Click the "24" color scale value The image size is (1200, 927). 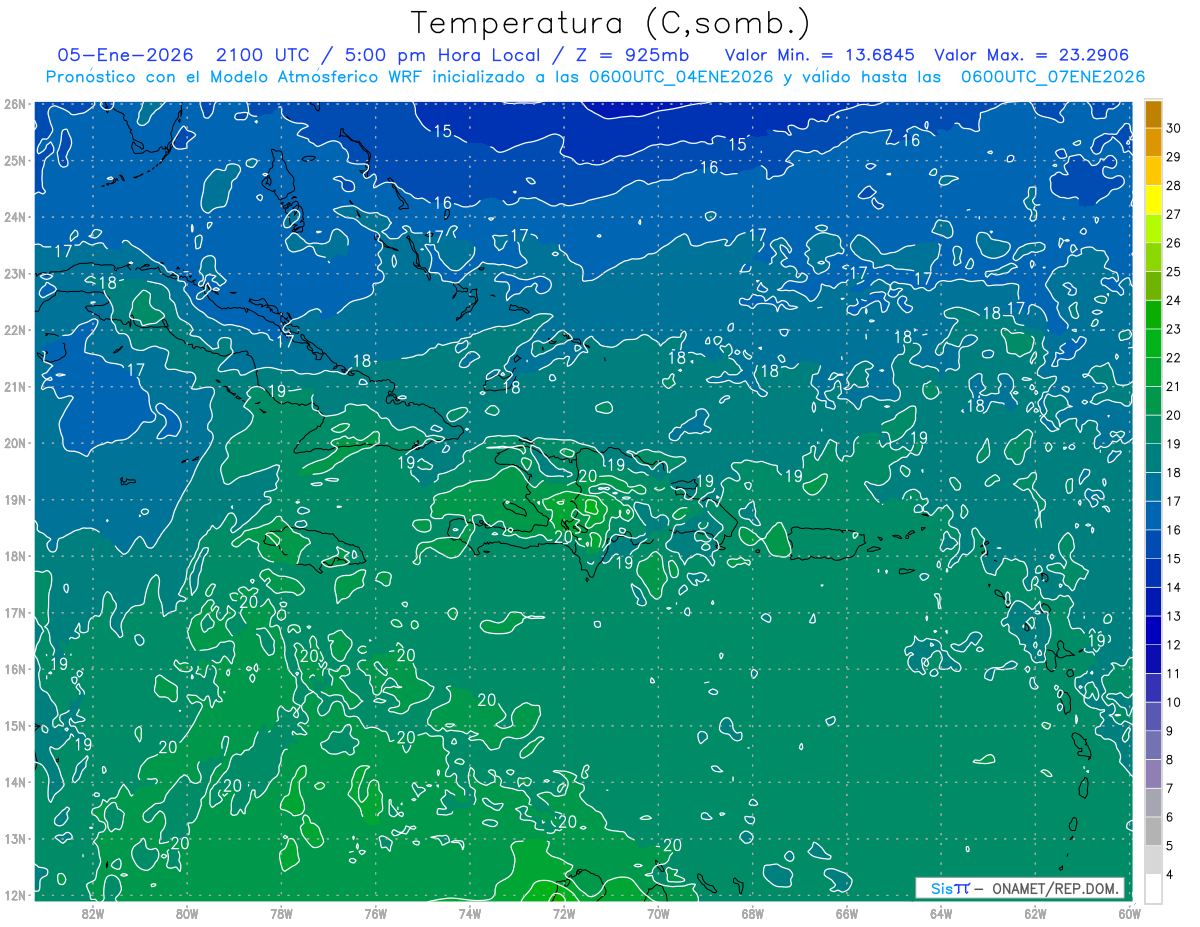(1174, 300)
